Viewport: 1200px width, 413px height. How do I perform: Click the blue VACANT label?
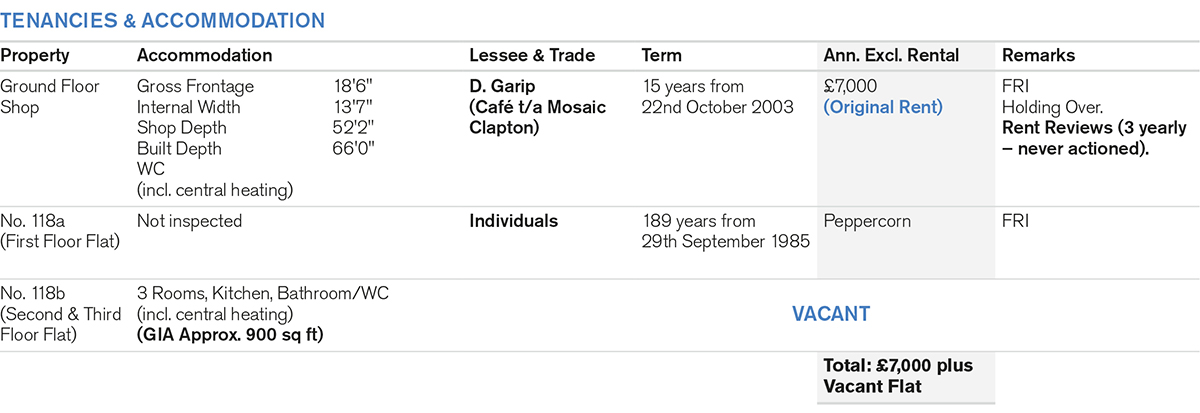tap(830, 314)
